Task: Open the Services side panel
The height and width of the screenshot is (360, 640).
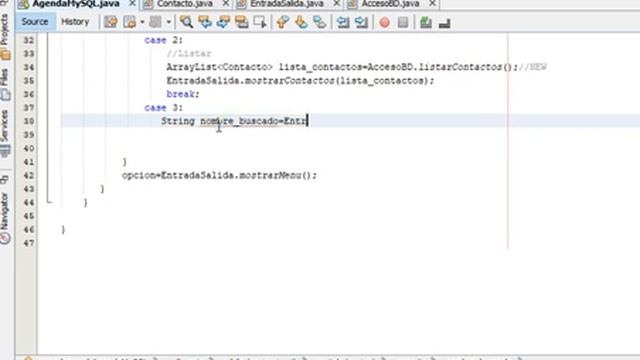Action: pyautogui.click(x=4, y=126)
